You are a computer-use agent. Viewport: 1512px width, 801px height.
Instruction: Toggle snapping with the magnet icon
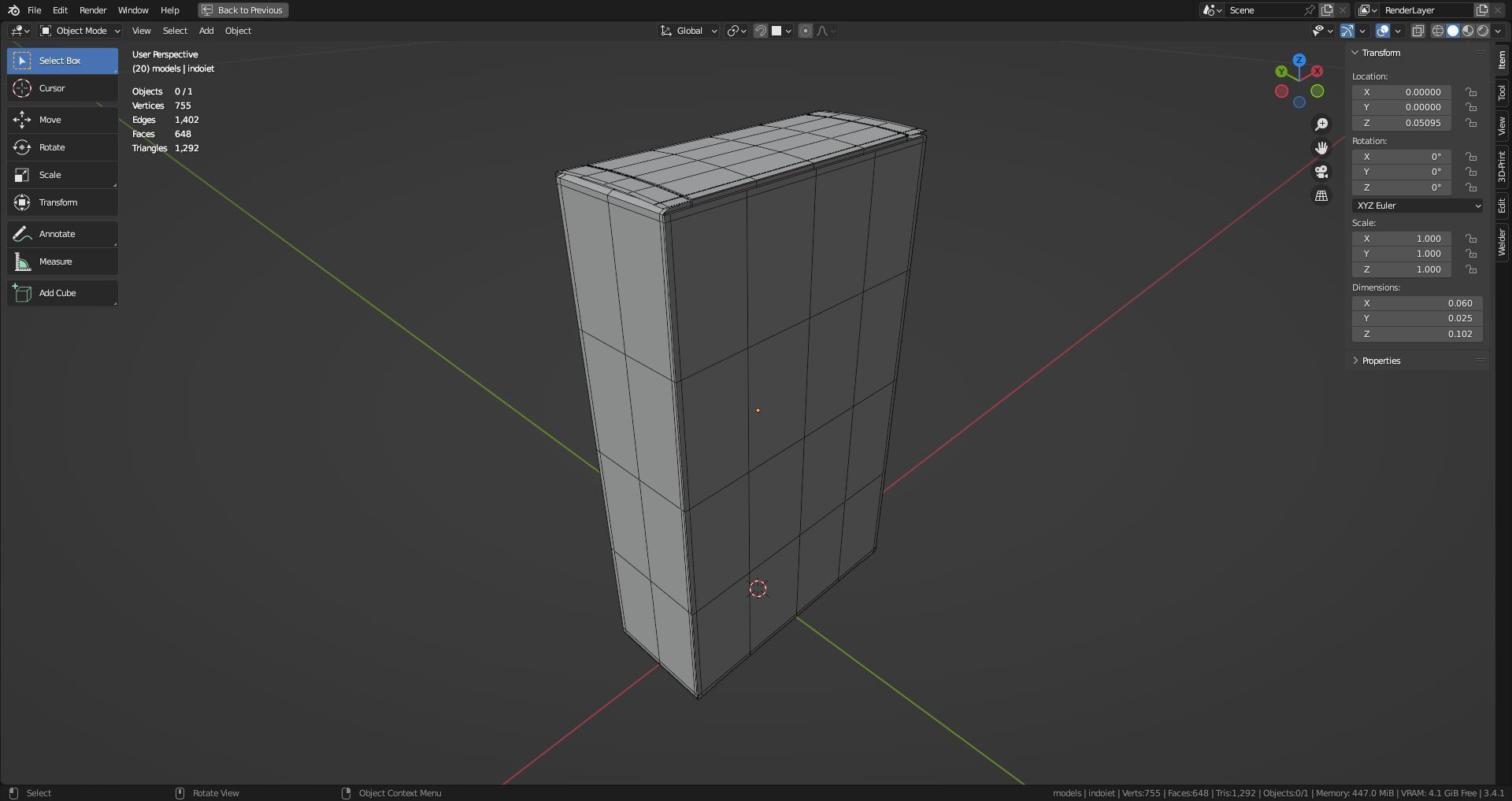pos(761,31)
